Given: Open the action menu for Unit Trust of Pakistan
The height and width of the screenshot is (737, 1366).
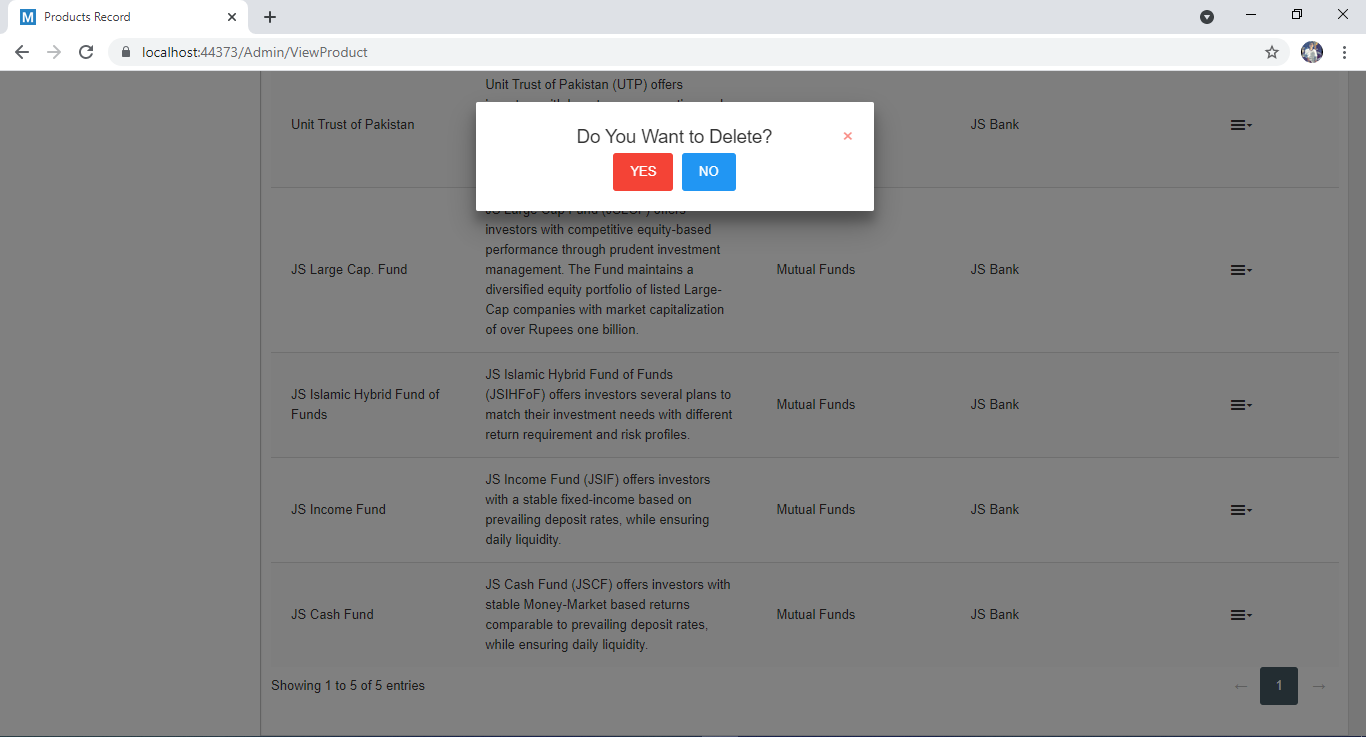Looking at the screenshot, I should click(x=1241, y=125).
